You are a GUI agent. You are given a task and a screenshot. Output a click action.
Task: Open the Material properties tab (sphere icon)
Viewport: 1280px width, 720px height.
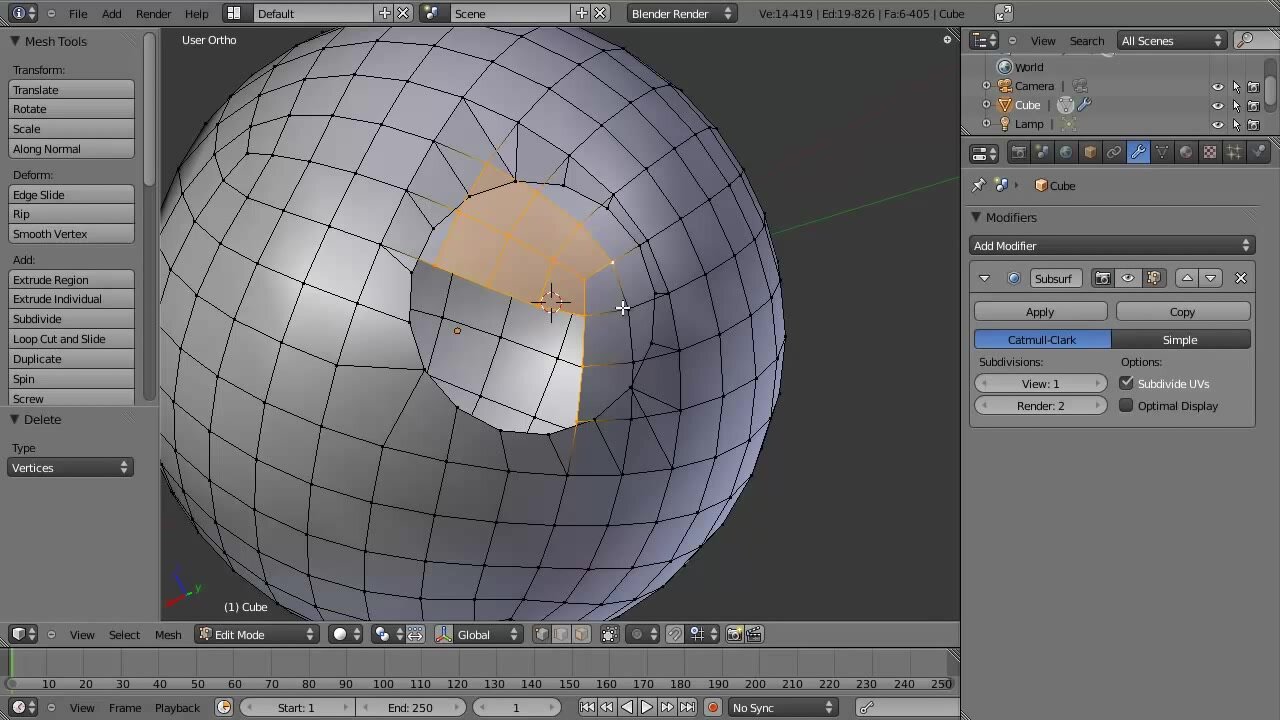[x=1186, y=152]
